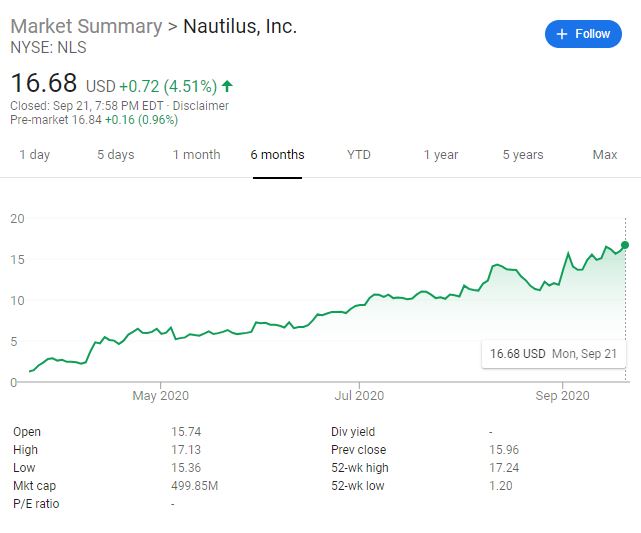Select the 6 months tab
The width and height of the screenshot is (641, 533).
278,155
